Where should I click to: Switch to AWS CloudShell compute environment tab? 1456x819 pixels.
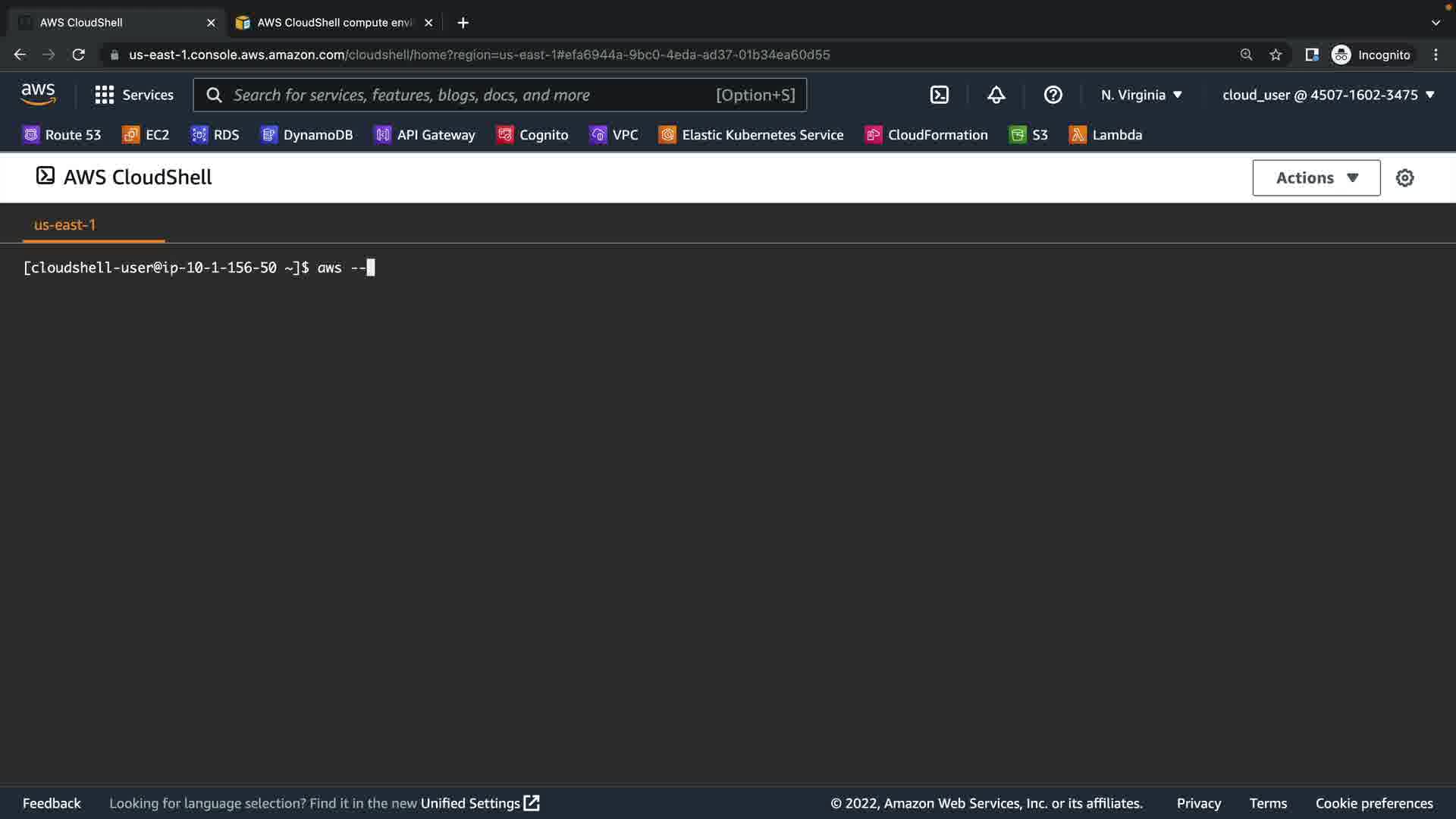(334, 23)
